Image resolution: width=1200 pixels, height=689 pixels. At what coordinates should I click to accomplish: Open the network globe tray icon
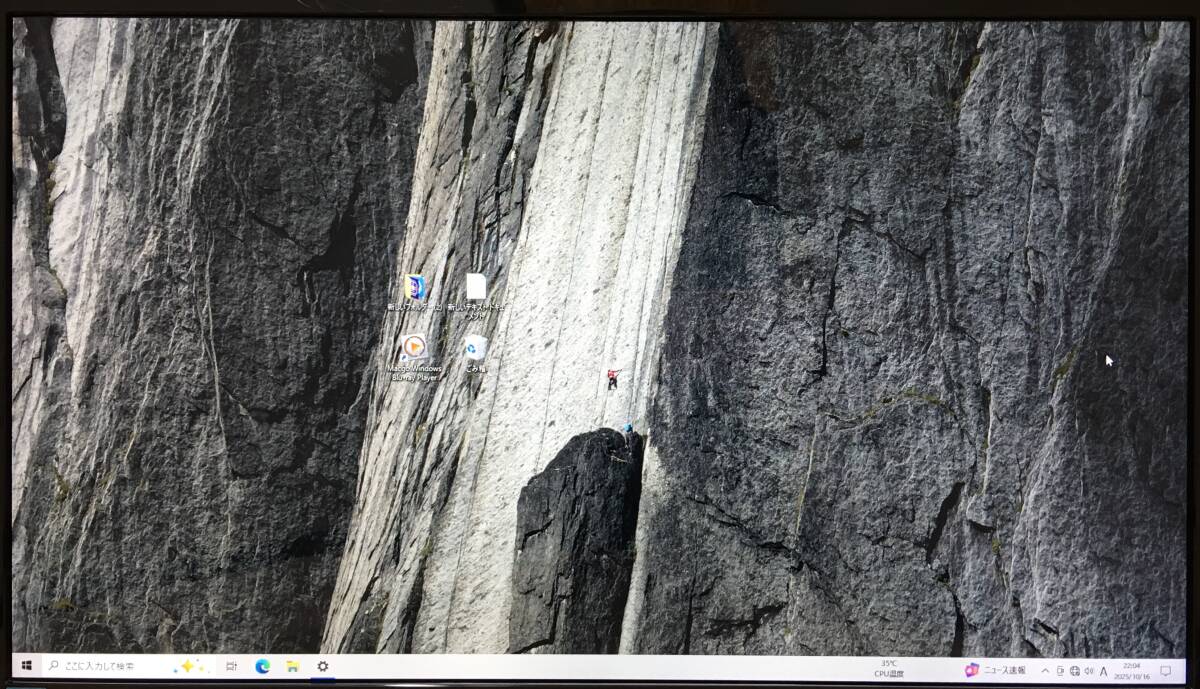point(1074,671)
